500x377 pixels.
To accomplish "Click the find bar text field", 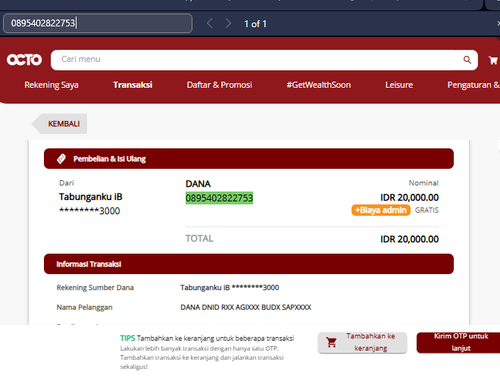I will click(x=98, y=23).
